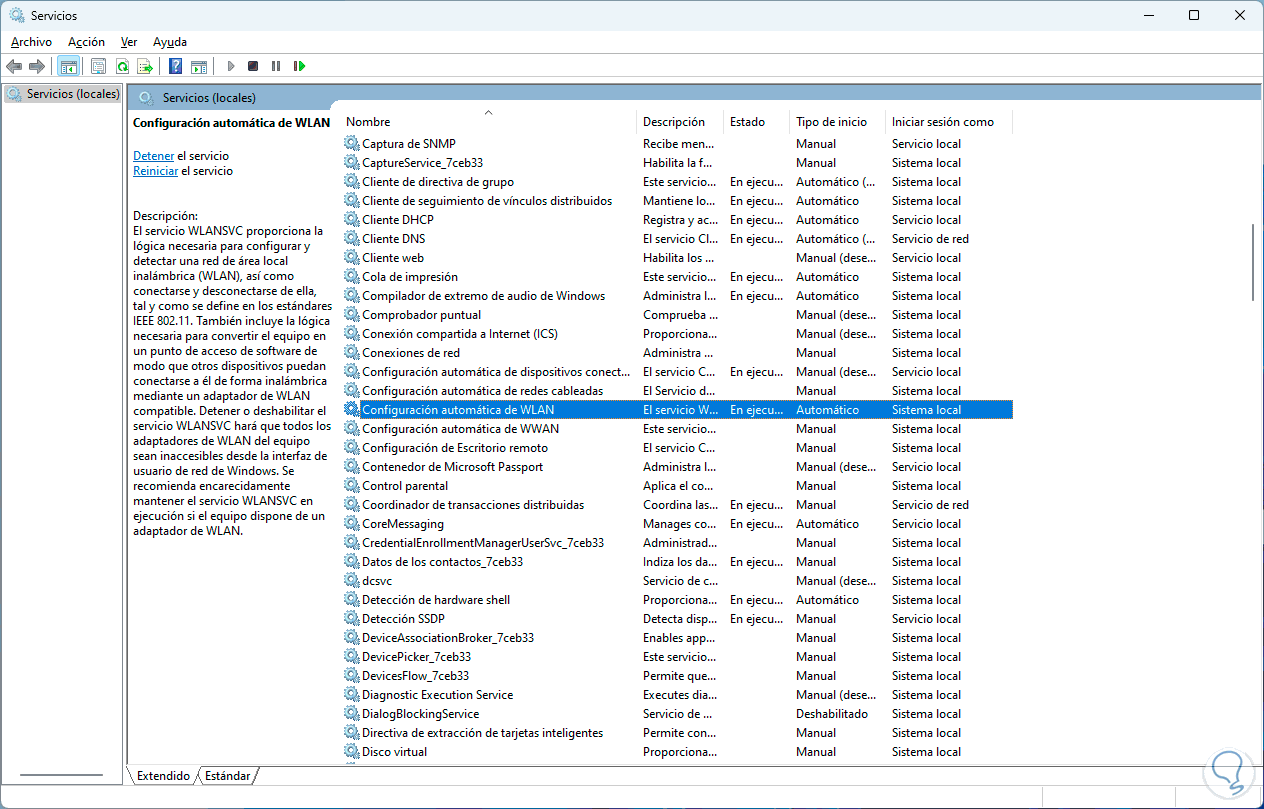Open the Ver menu
Viewport: 1264px width, 809px height.
[128, 42]
